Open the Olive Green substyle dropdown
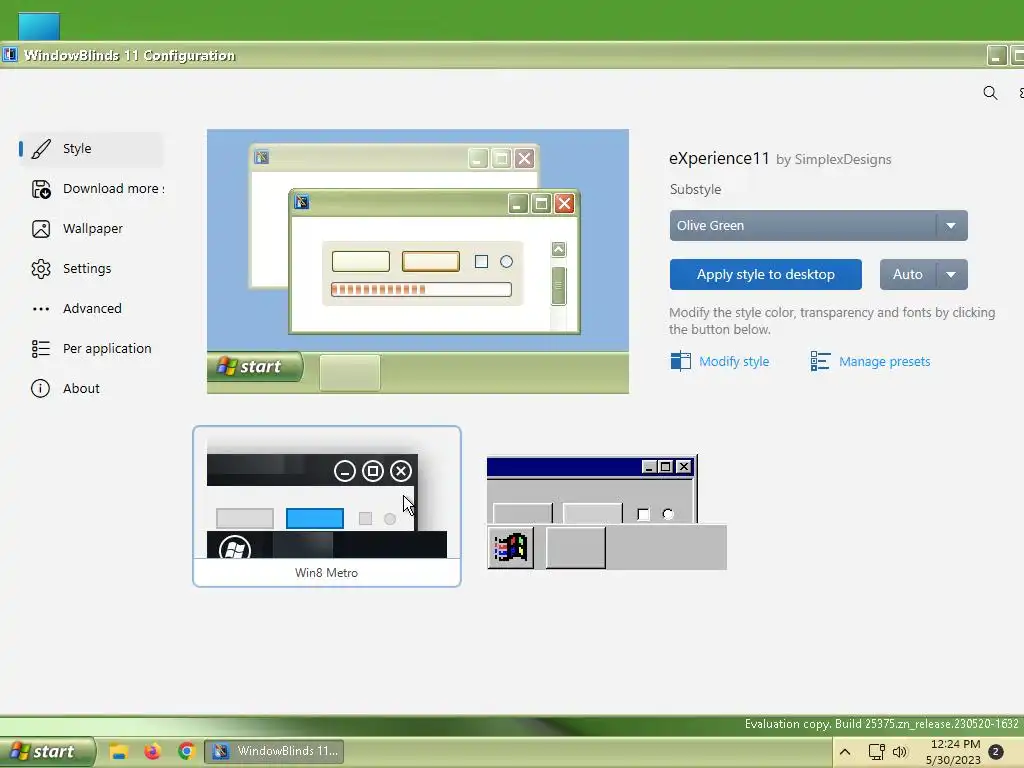This screenshot has width=1024, height=768. pos(818,225)
